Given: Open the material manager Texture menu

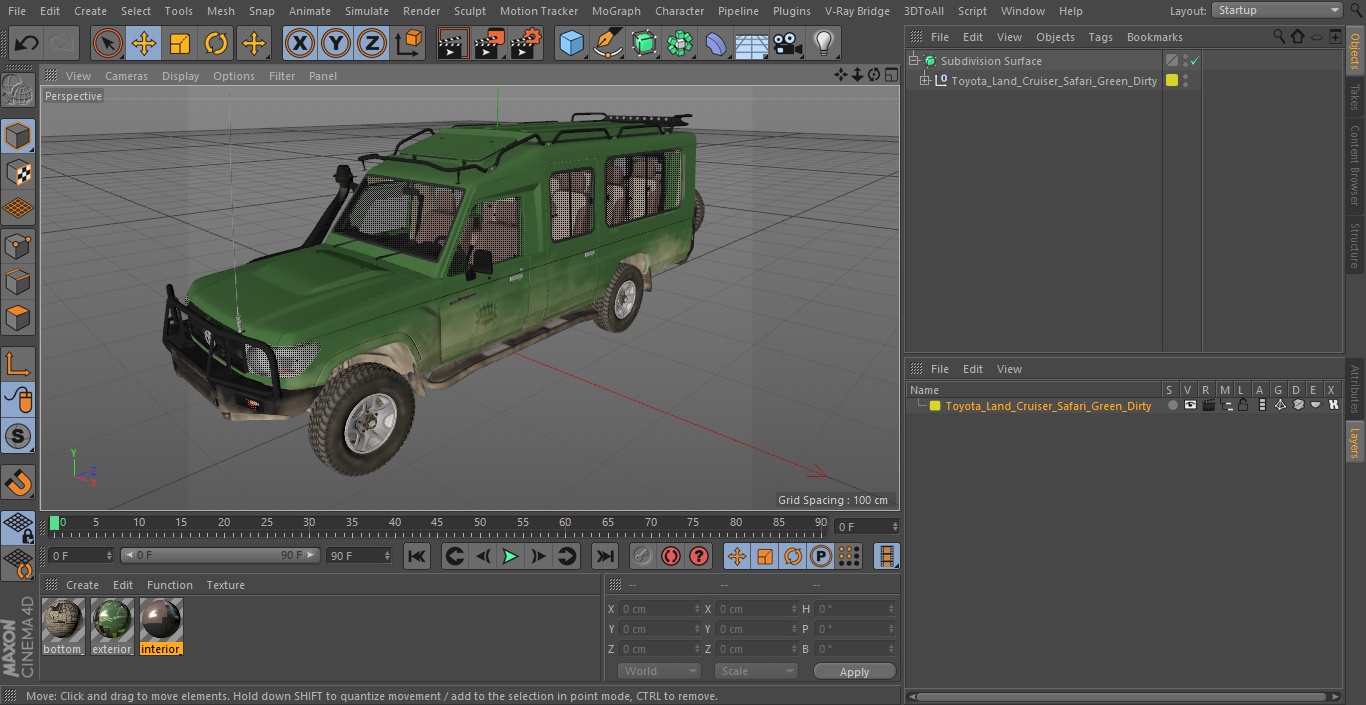Looking at the screenshot, I should tap(225, 585).
